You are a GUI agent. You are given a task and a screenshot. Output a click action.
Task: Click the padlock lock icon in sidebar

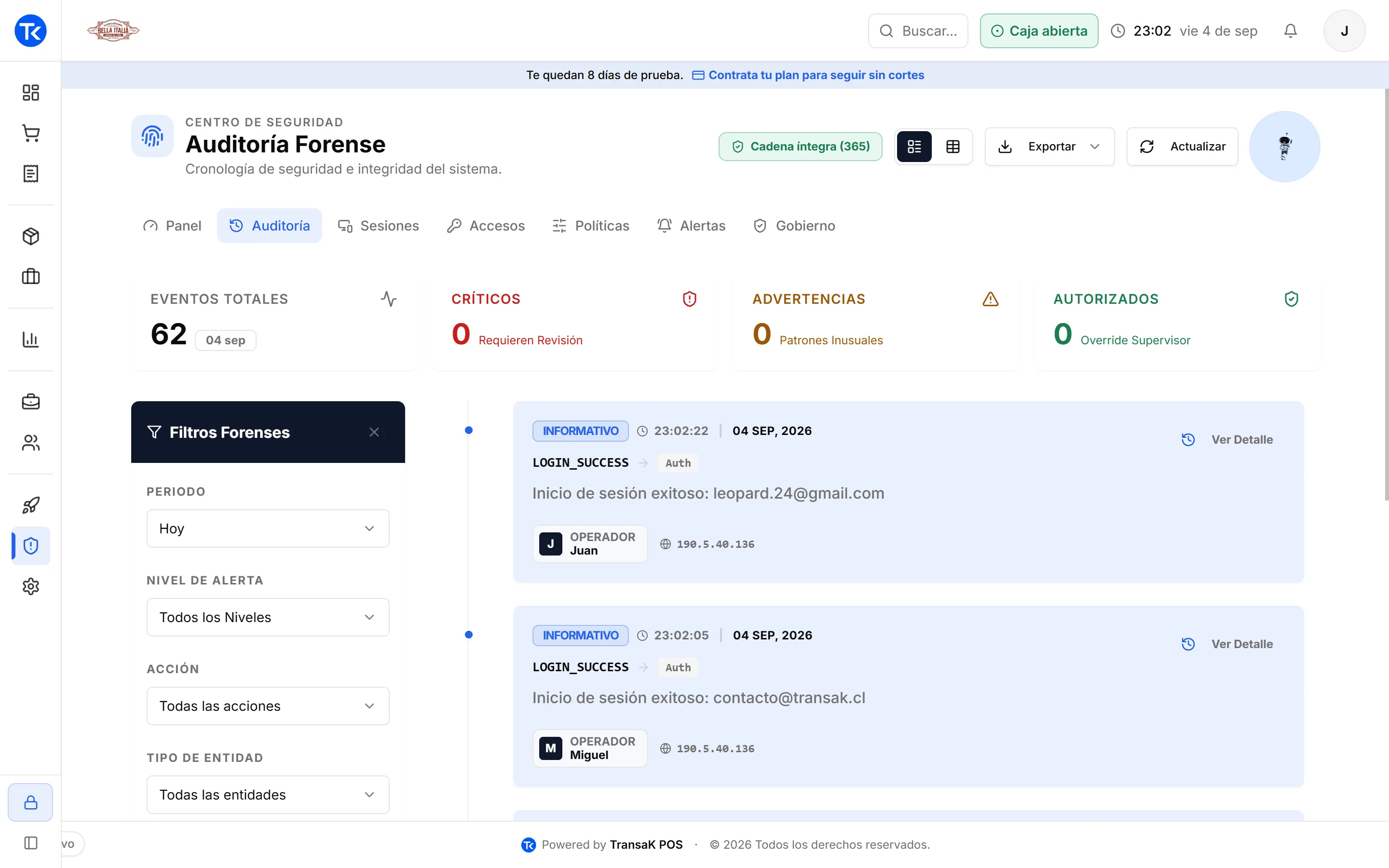click(30, 802)
